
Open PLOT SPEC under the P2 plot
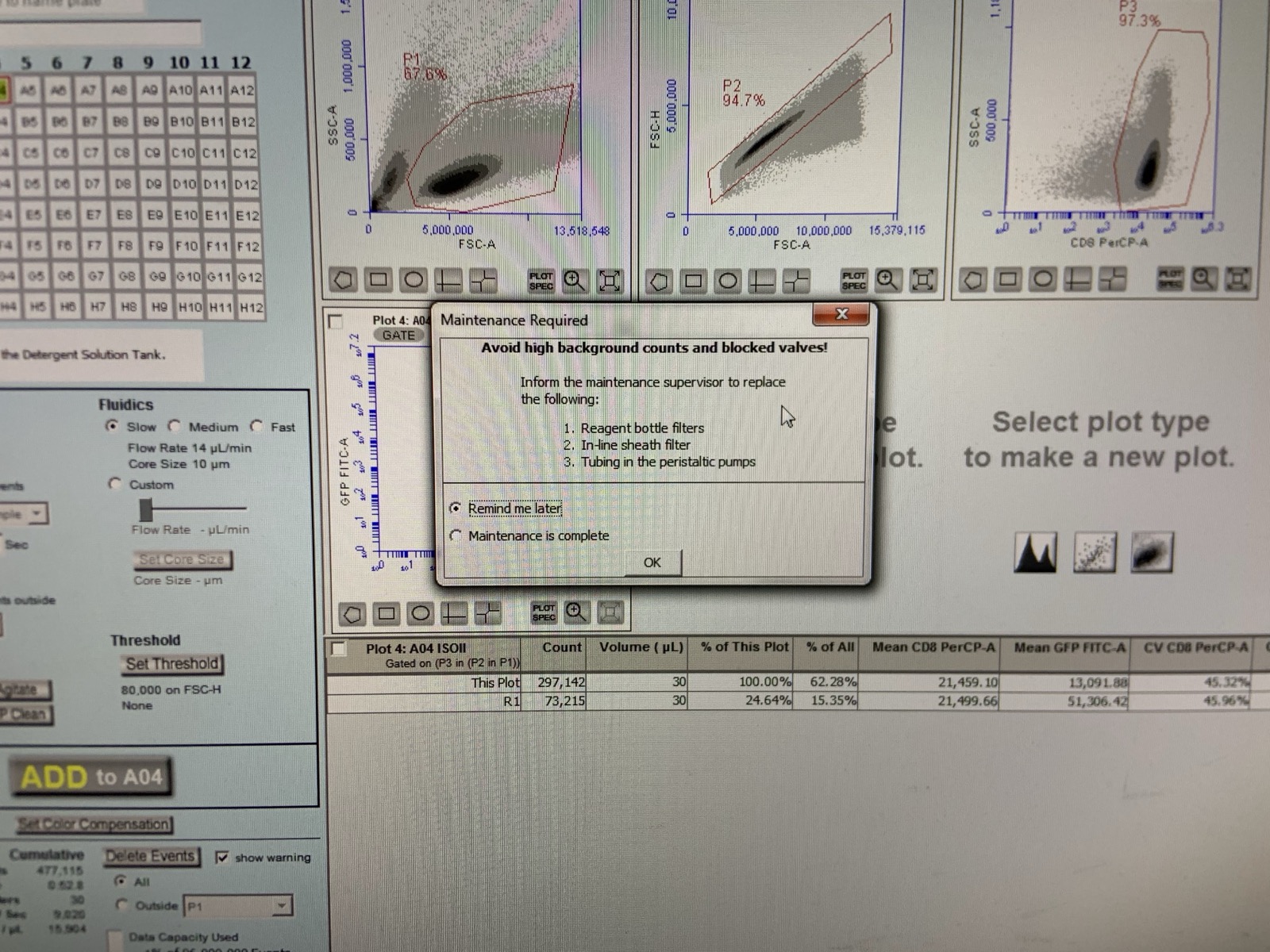coord(854,280)
